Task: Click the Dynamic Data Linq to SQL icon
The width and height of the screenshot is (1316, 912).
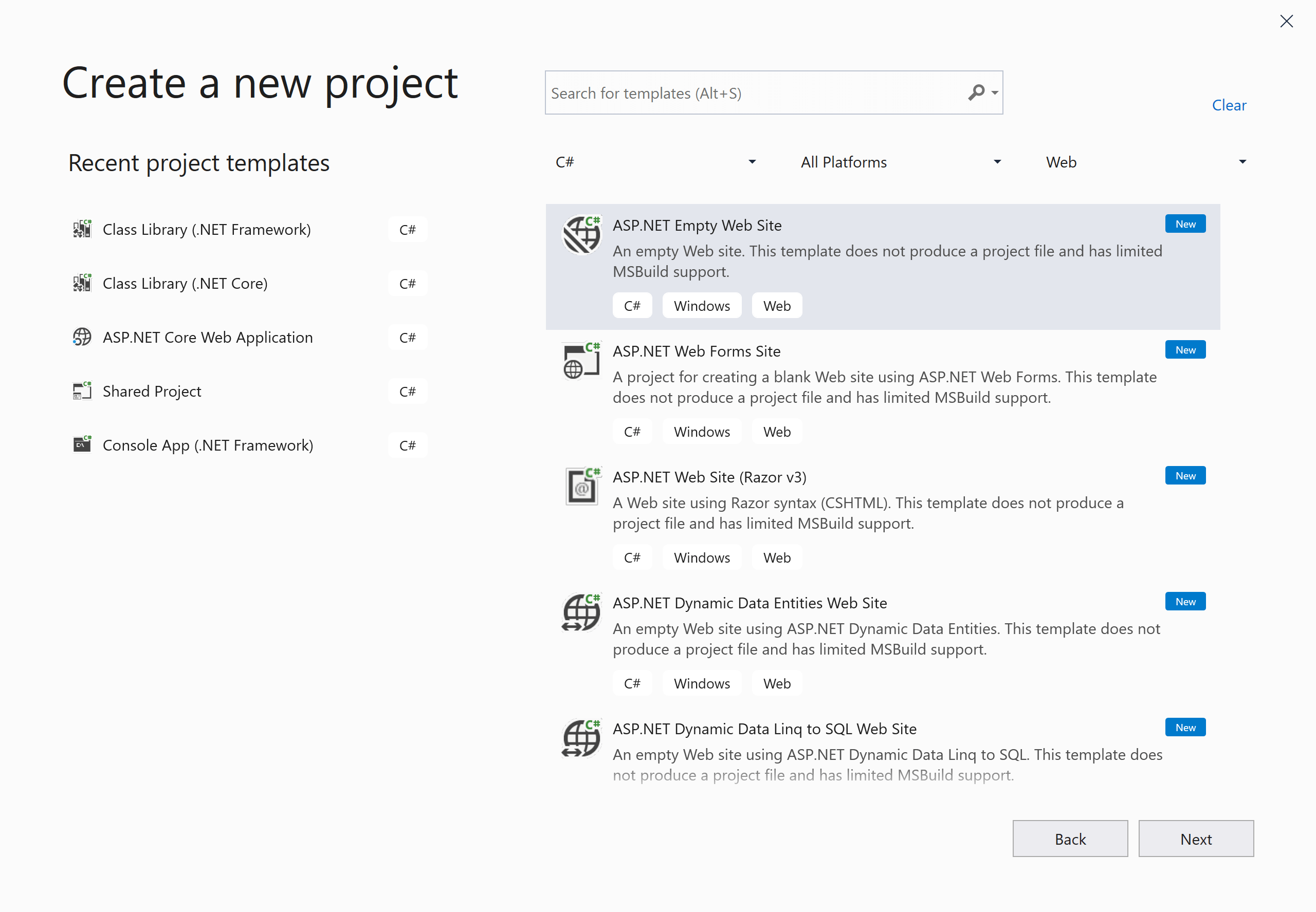Action: (581, 738)
